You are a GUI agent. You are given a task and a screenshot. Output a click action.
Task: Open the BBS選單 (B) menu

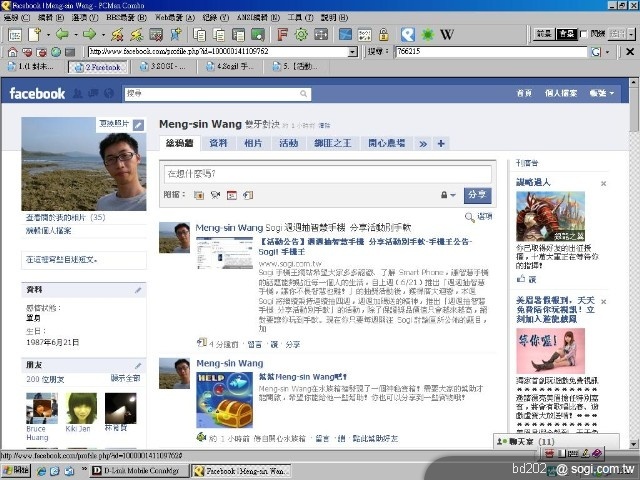[x=126, y=18]
